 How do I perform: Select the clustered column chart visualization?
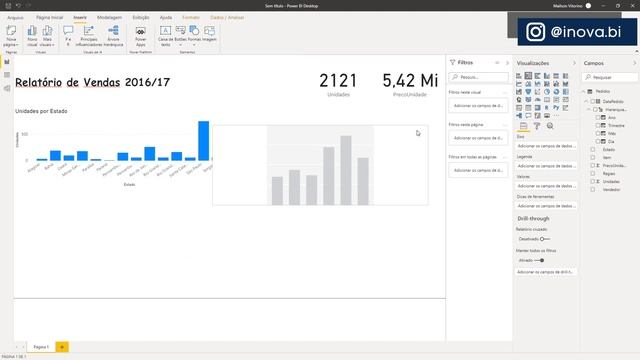[547, 76]
